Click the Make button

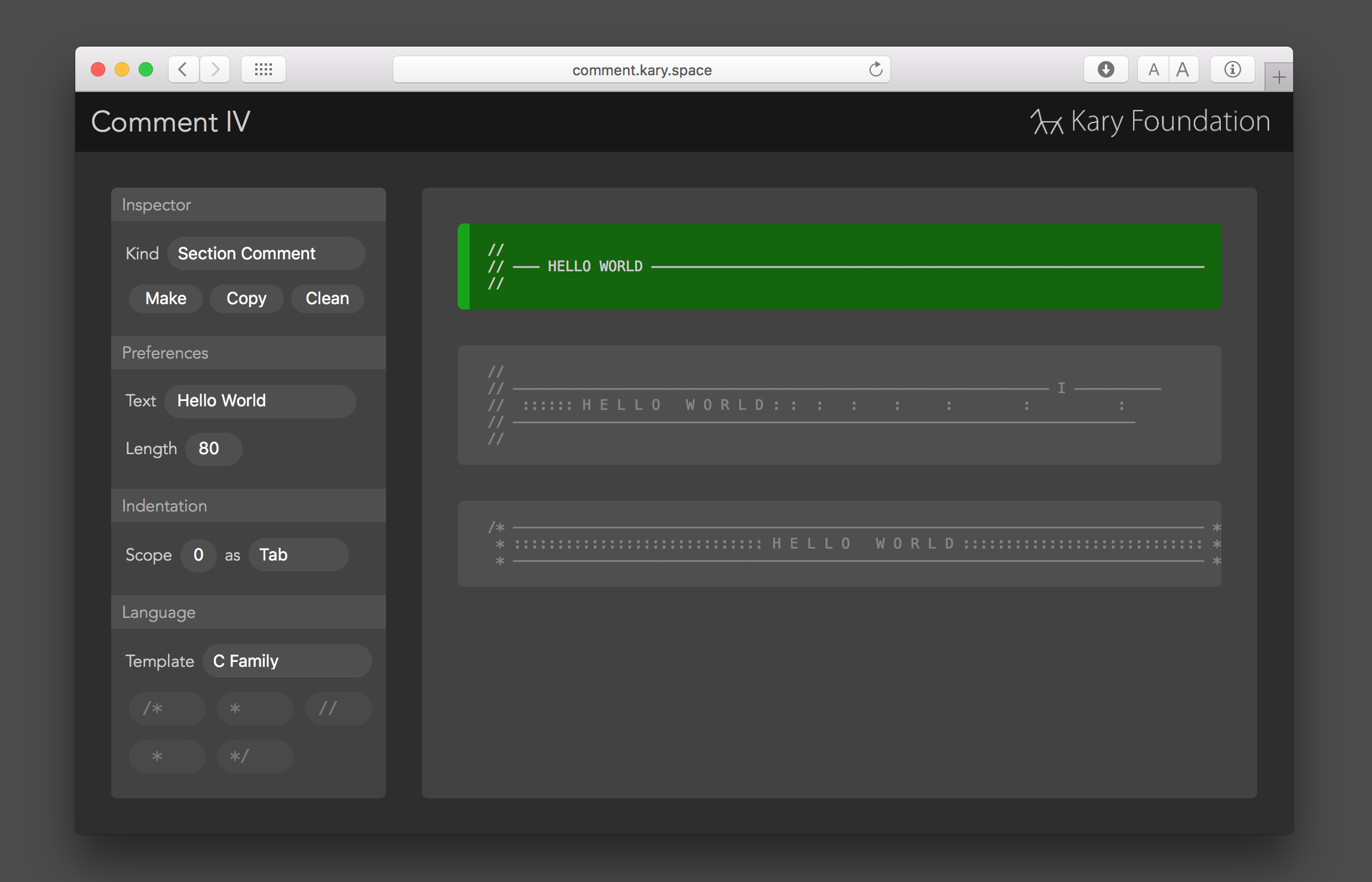[166, 298]
